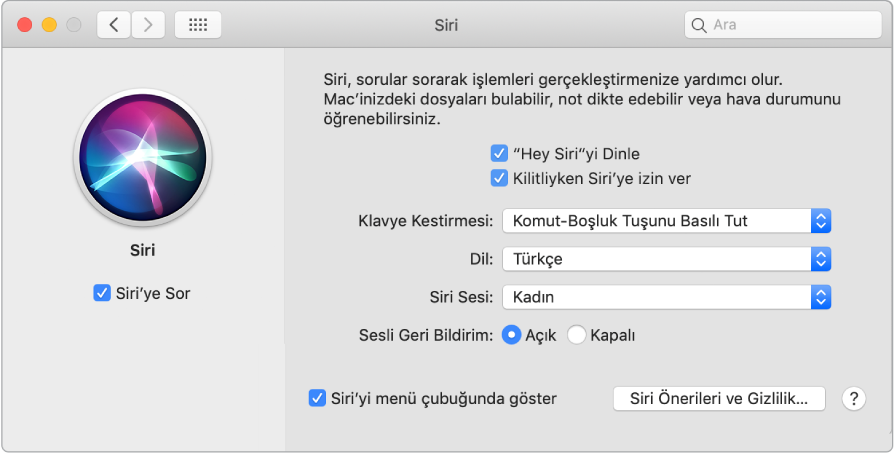Click the Dil label text
The height and width of the screenshot is (454, 894).
point(482,259)
